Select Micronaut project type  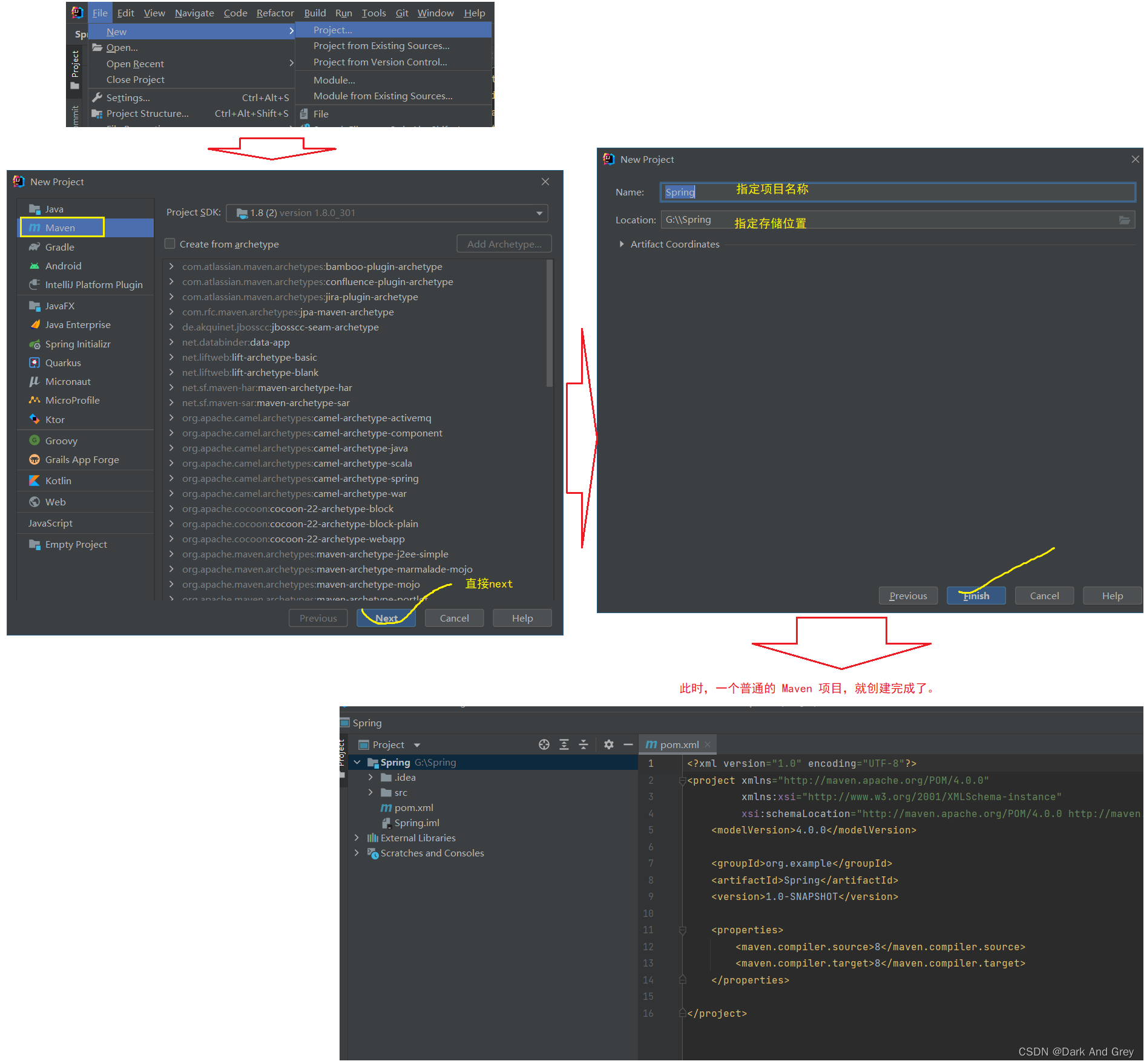click(86, 381)
